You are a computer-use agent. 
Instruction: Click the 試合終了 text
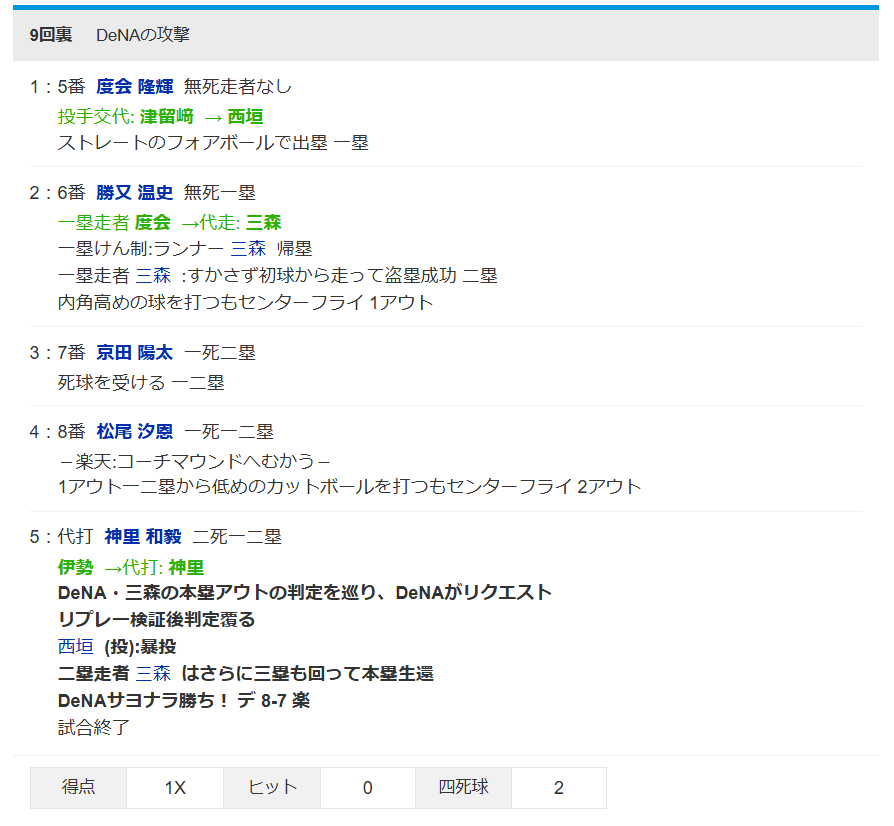click(x=94, y=727)
